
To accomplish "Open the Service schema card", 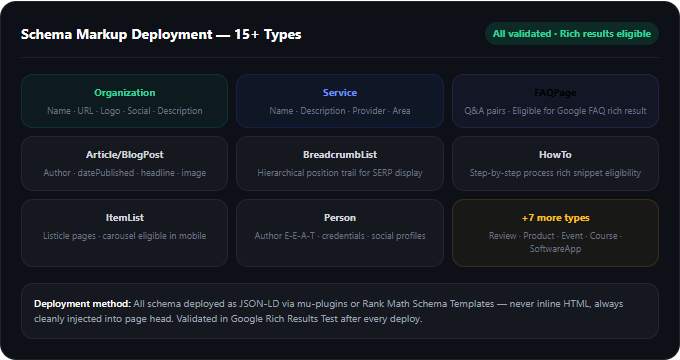I will (x=340, y=101).
